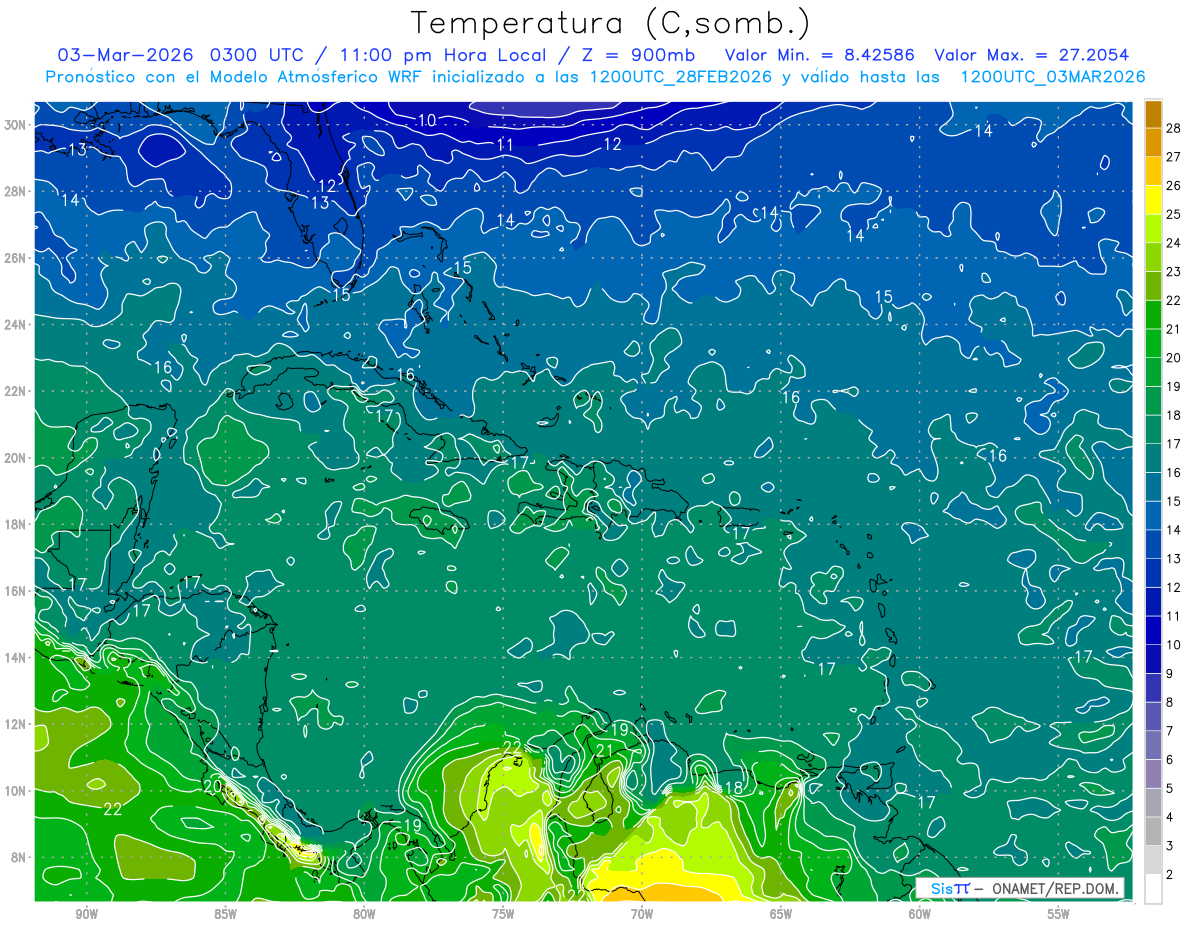
Task: Click the gray legend swatch between 3 and 4
Action: coord(1153,832)
